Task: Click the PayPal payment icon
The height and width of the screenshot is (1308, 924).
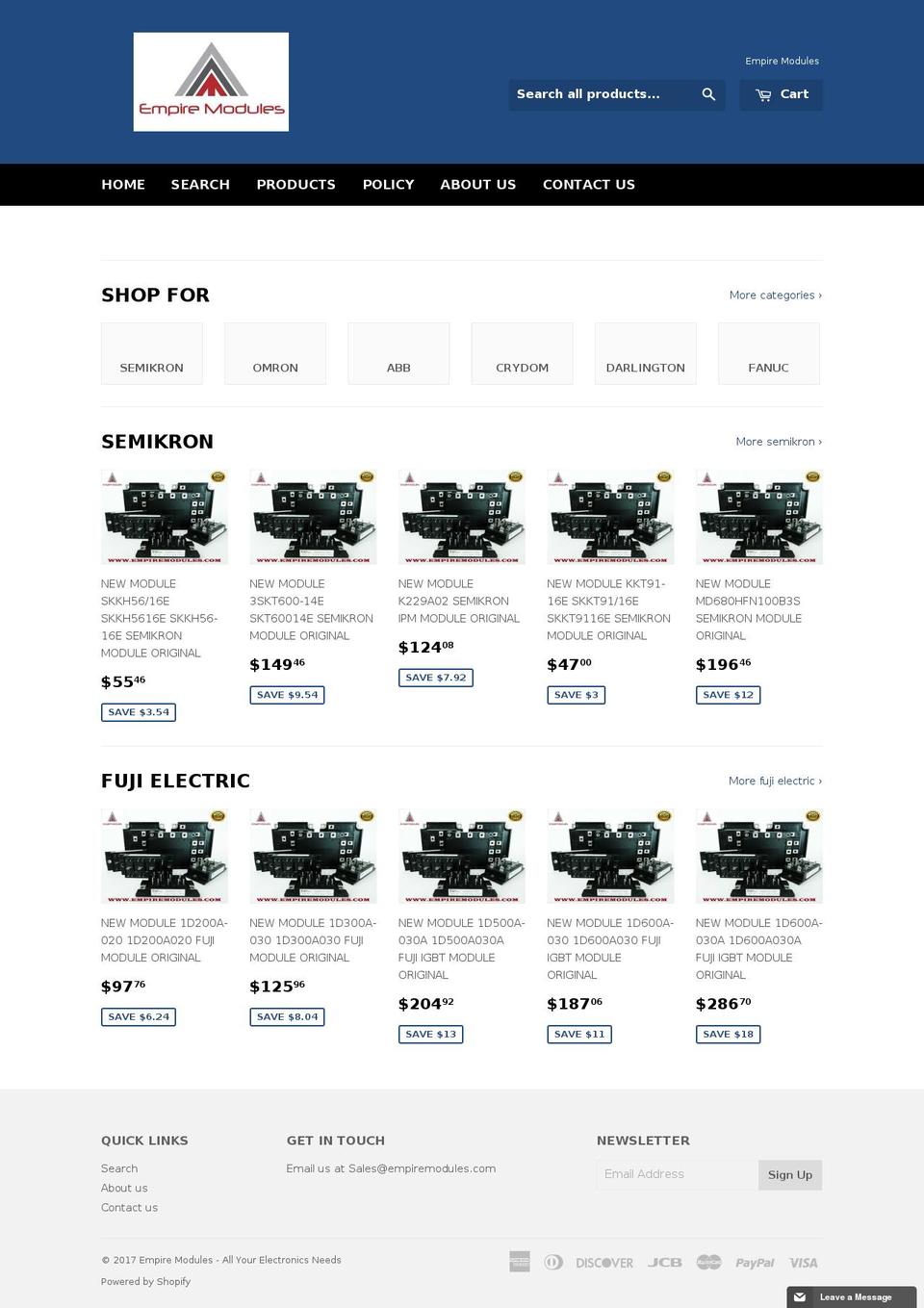Action: coord(755,1262)
